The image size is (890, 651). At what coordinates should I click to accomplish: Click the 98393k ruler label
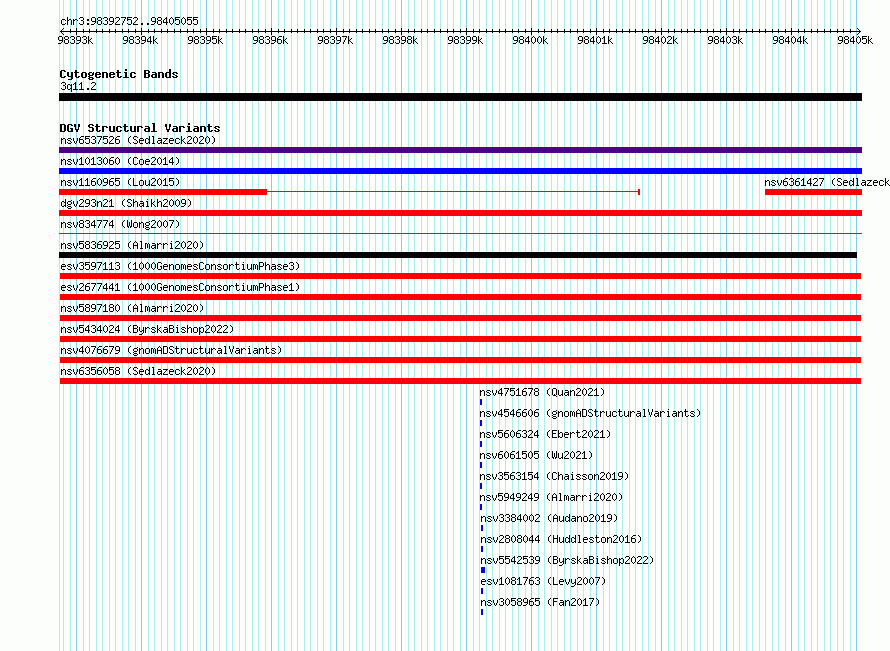click(75, 40)
